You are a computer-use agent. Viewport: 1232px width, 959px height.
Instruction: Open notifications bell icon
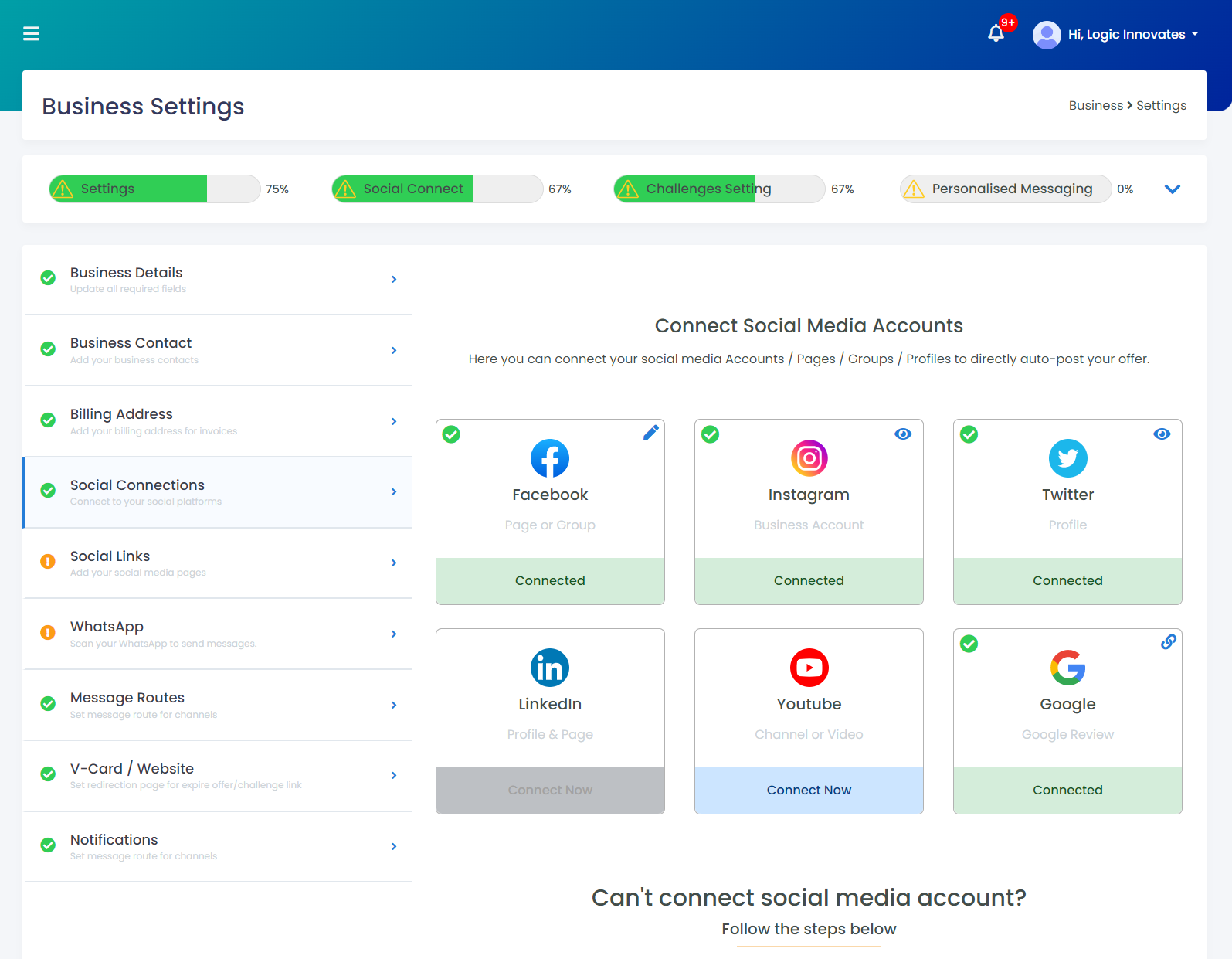coord(996,33)
